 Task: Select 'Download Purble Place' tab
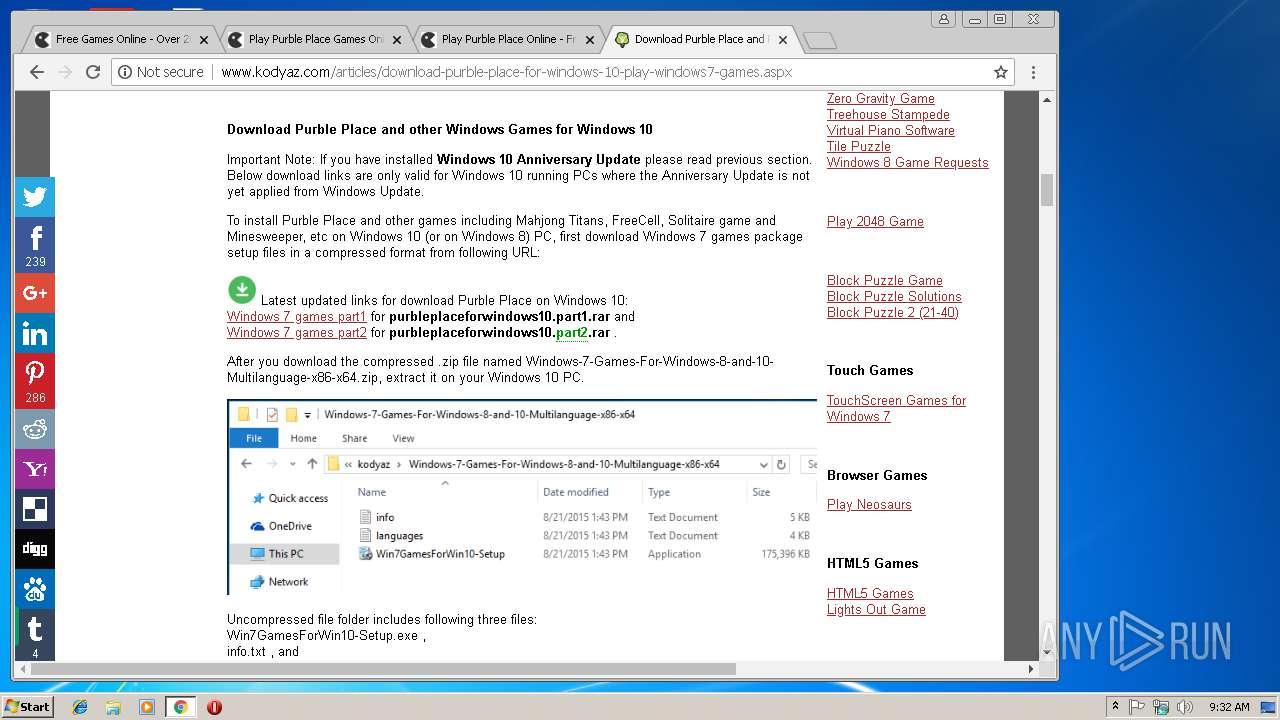point(701,40)
